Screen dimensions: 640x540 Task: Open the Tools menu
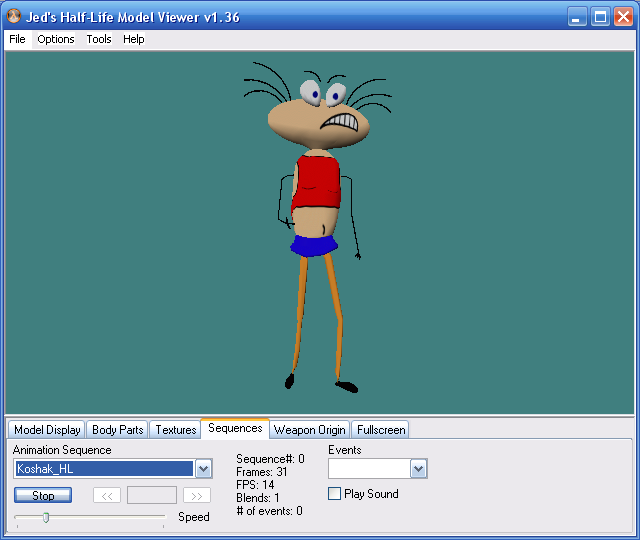click(99, 39)
